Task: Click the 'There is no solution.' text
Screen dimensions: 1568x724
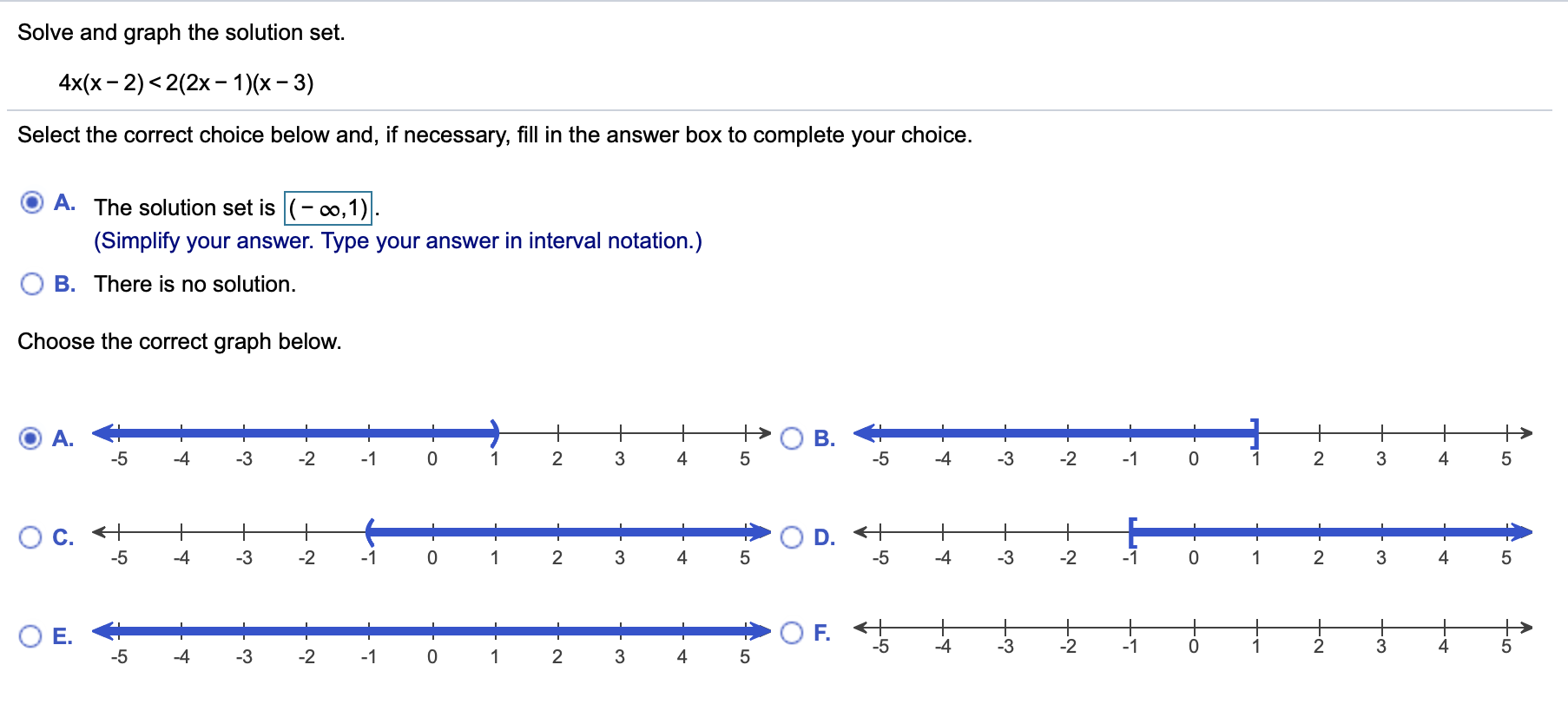Action: click(194, 285)
